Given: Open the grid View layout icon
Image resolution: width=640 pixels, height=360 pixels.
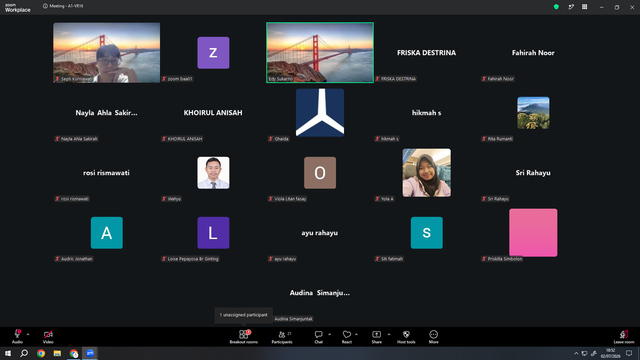Looking at the screenshot, I should [x=584, y=7].
